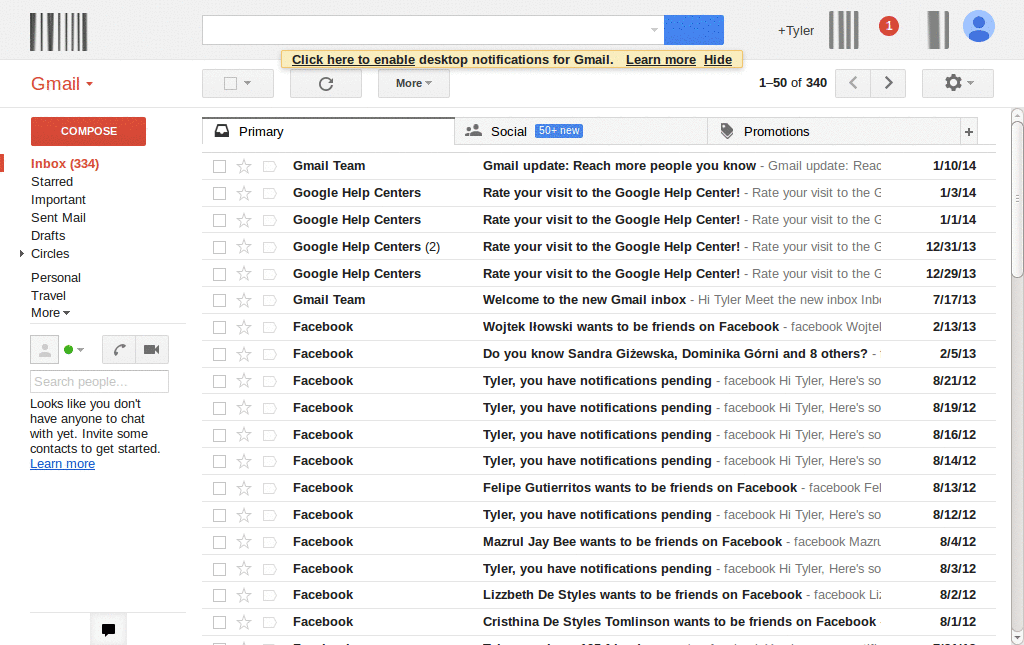This screenshot has height=645, width=1024.
Task: Open chat status dropdown with green dot
Action: [74, 350]
